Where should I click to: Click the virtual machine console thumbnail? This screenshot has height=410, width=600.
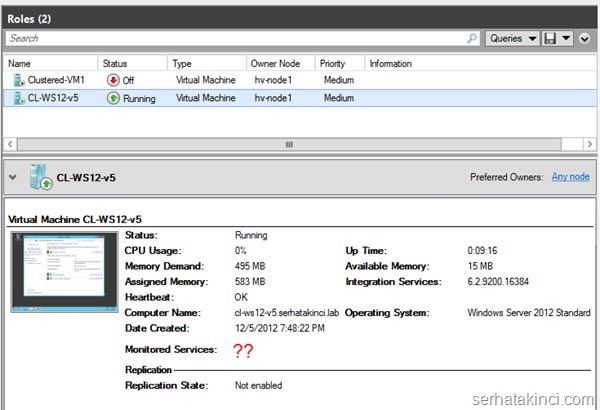tap(64, 272)
